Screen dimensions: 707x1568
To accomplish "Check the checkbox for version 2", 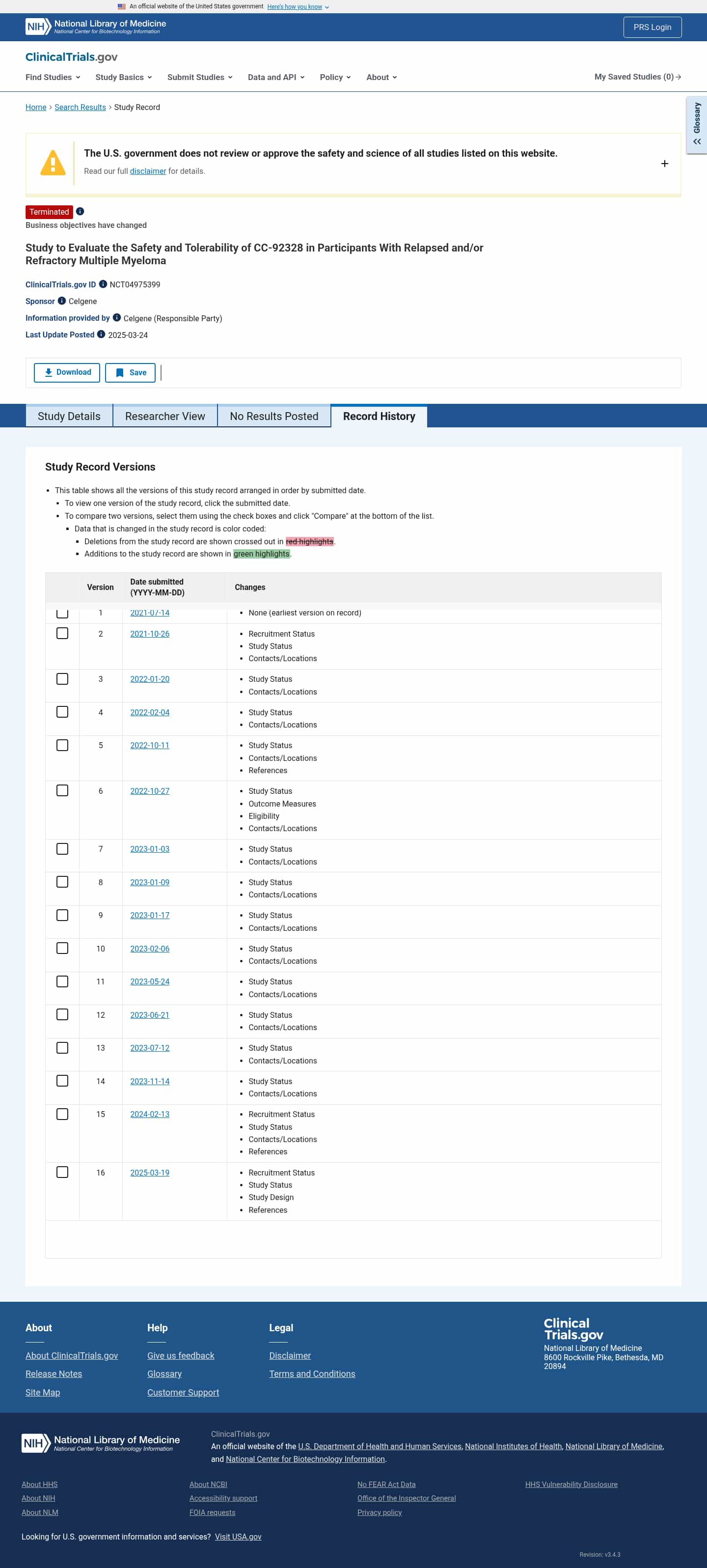I will click(62, 633).
